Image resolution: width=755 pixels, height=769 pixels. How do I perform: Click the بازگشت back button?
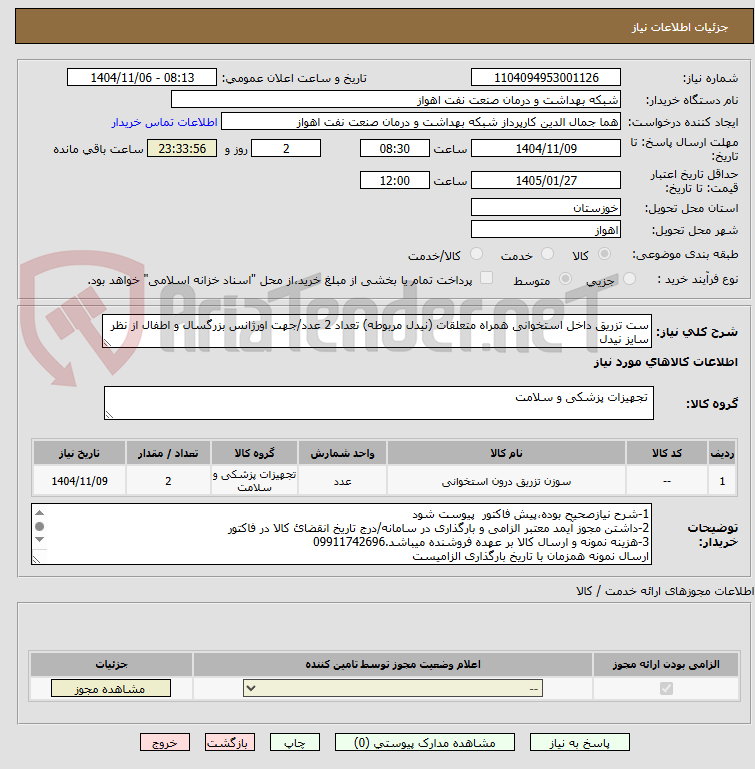[x=230, y=743]
